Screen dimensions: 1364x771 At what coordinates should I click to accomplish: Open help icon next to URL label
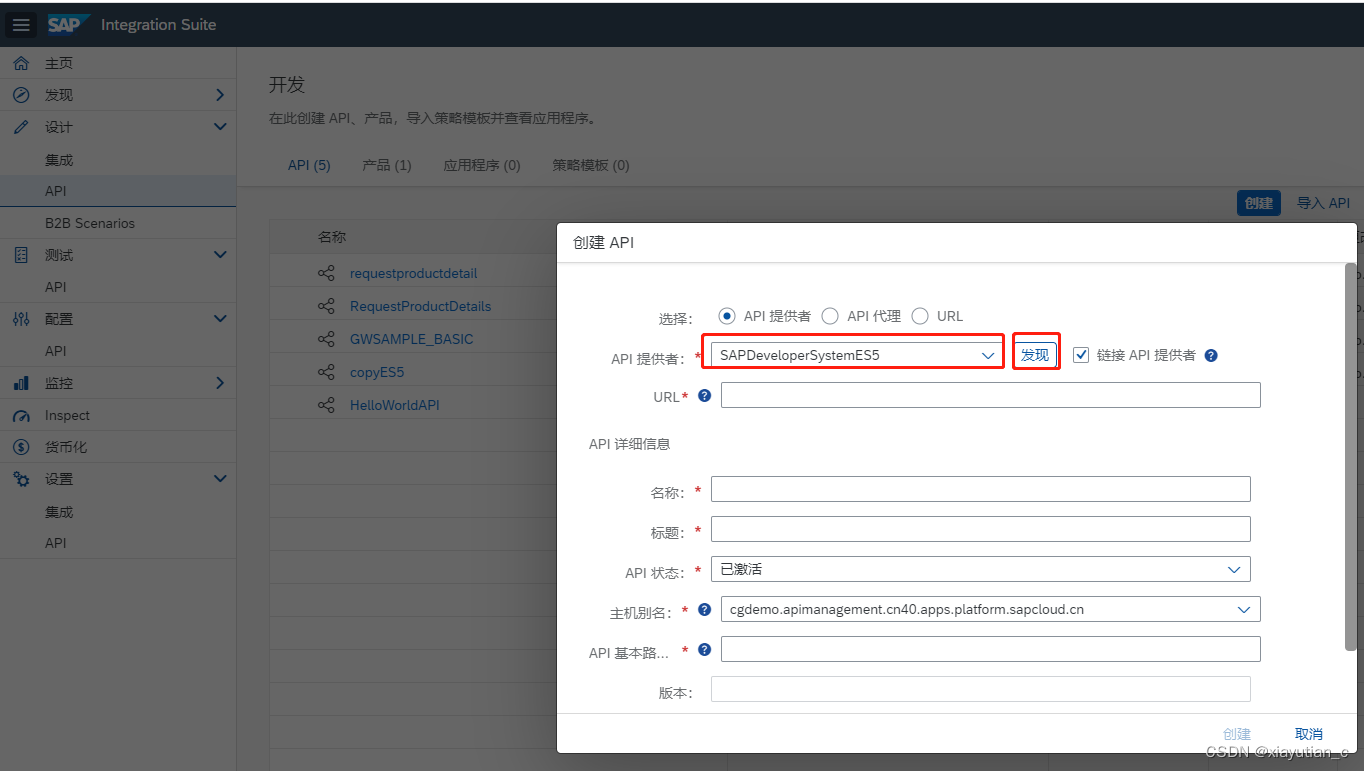tap(704, 395)
